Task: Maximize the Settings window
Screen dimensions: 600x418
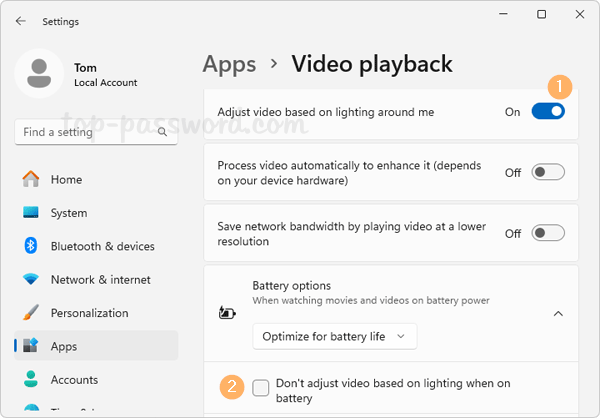Action: coord(541,14)
